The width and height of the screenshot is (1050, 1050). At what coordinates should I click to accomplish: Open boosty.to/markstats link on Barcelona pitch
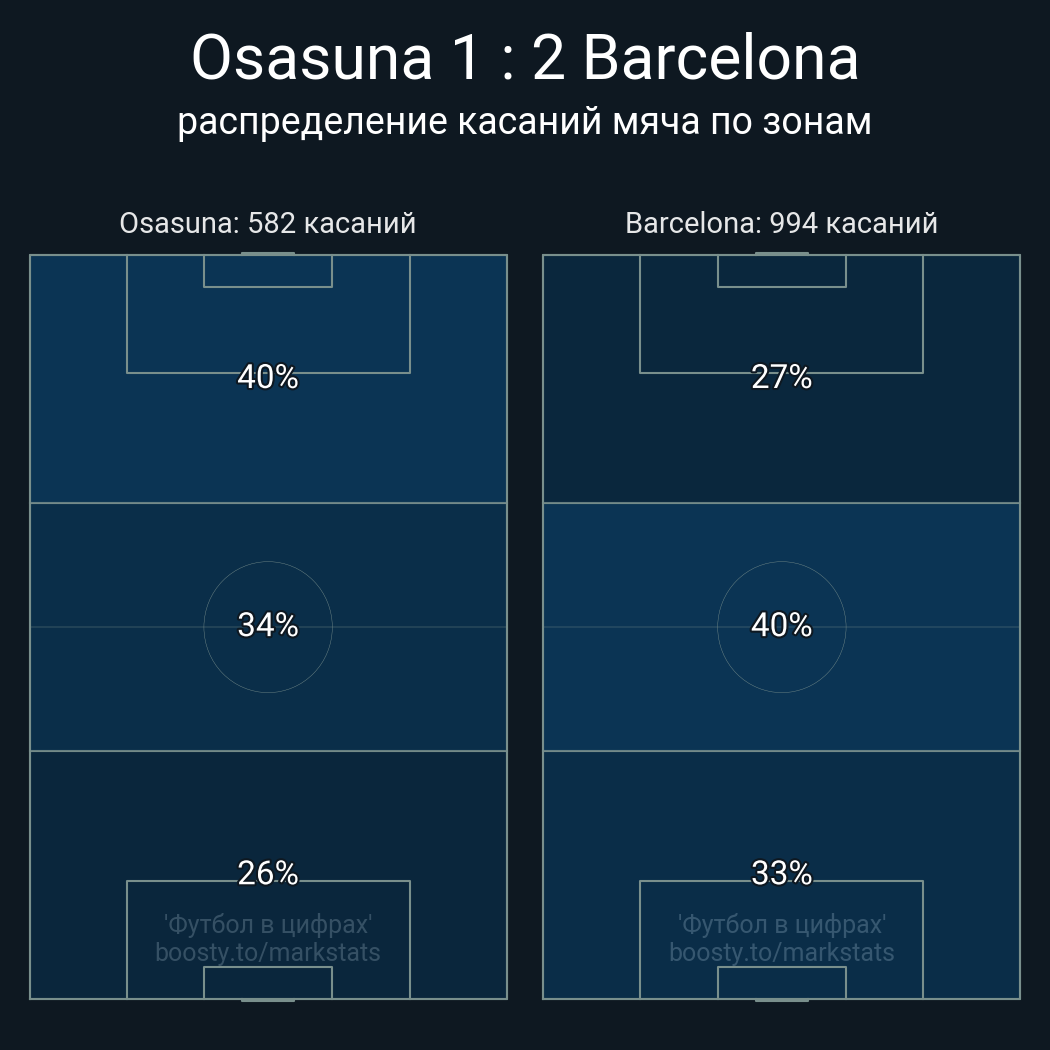pos(781,952)
